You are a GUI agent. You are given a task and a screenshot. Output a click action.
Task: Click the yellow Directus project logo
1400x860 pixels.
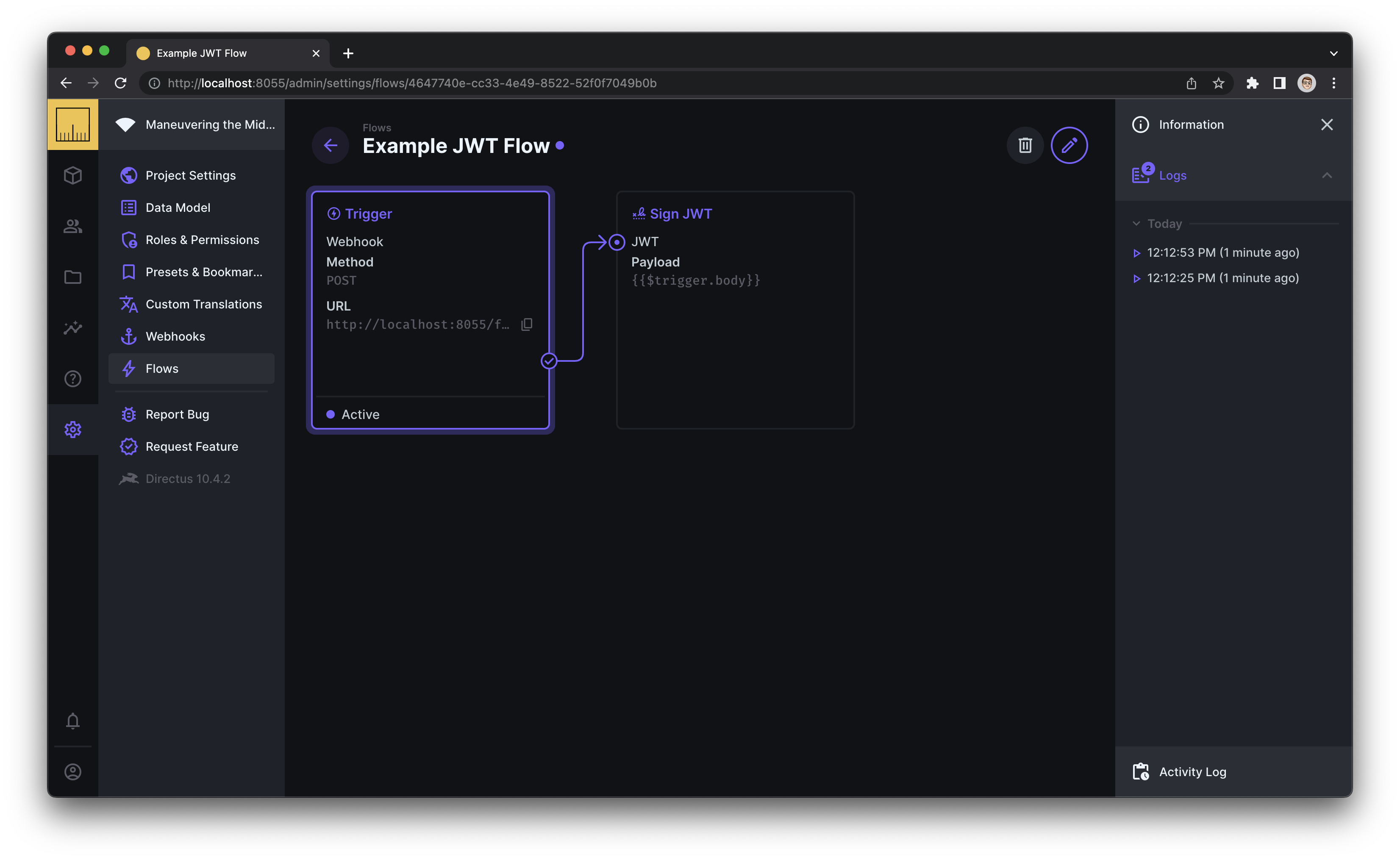(x=73, y=124)
